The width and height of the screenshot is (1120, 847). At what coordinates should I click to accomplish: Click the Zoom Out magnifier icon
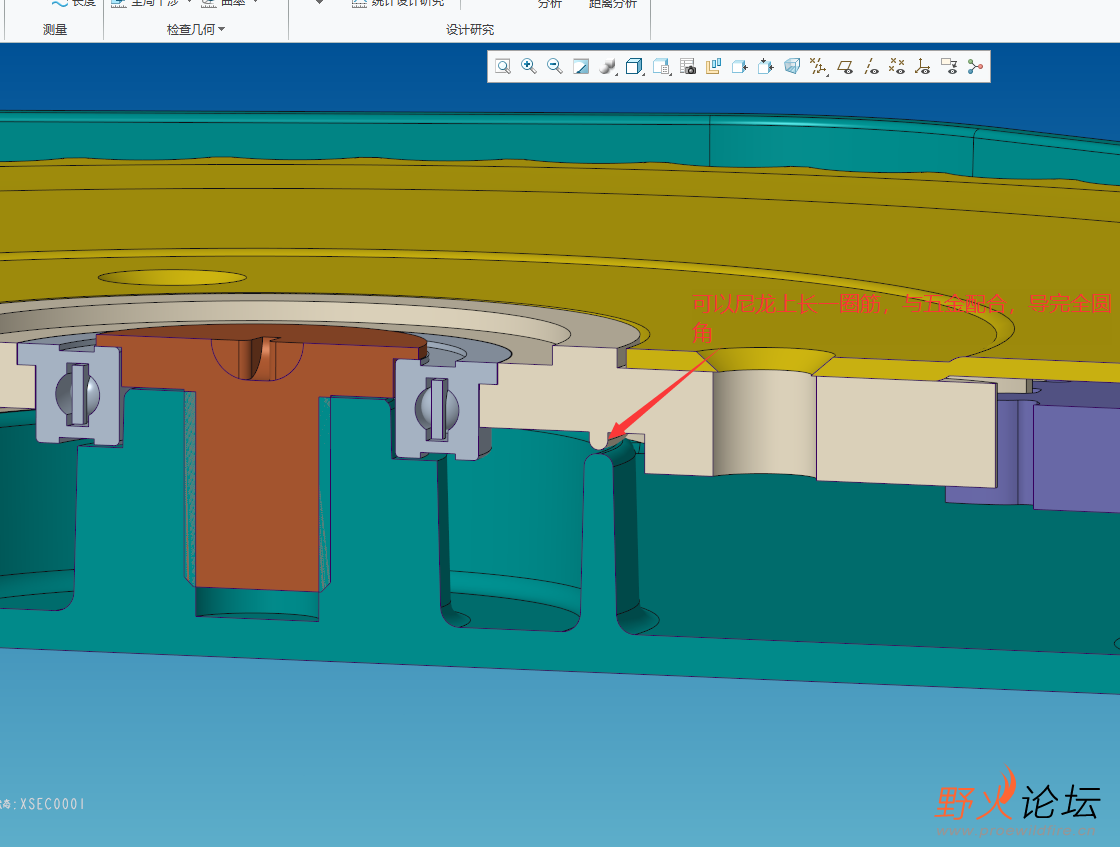[554, 66]
